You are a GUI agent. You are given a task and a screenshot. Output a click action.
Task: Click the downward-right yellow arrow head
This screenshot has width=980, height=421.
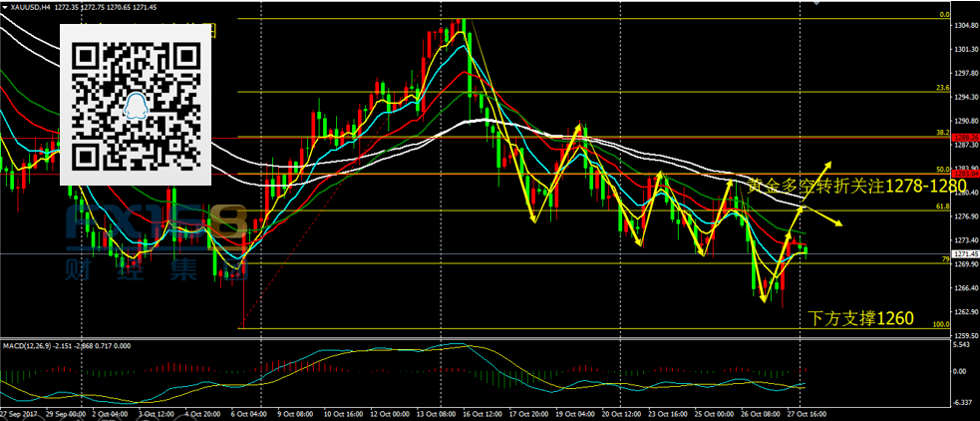point(838,224)
